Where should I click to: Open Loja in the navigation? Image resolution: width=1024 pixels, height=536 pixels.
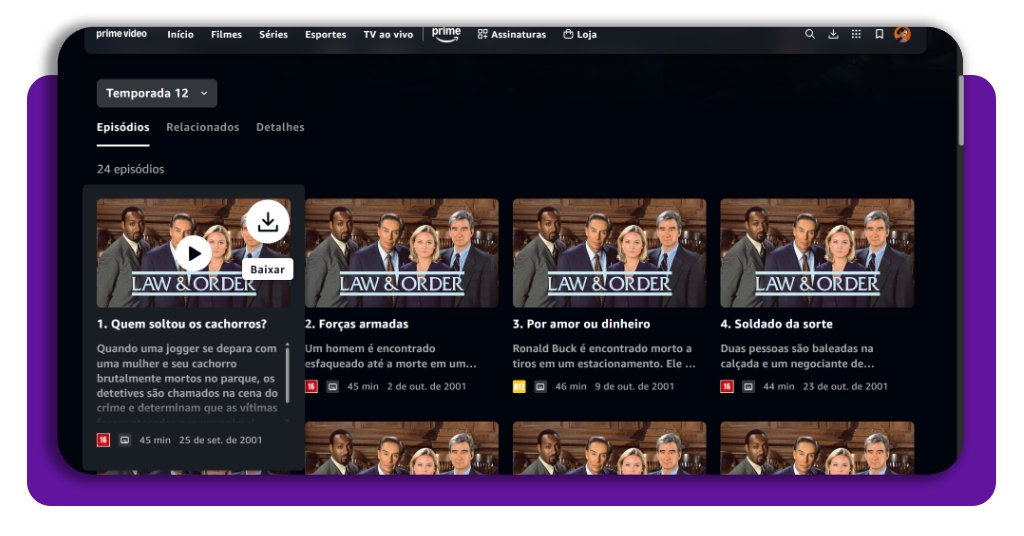580,35
